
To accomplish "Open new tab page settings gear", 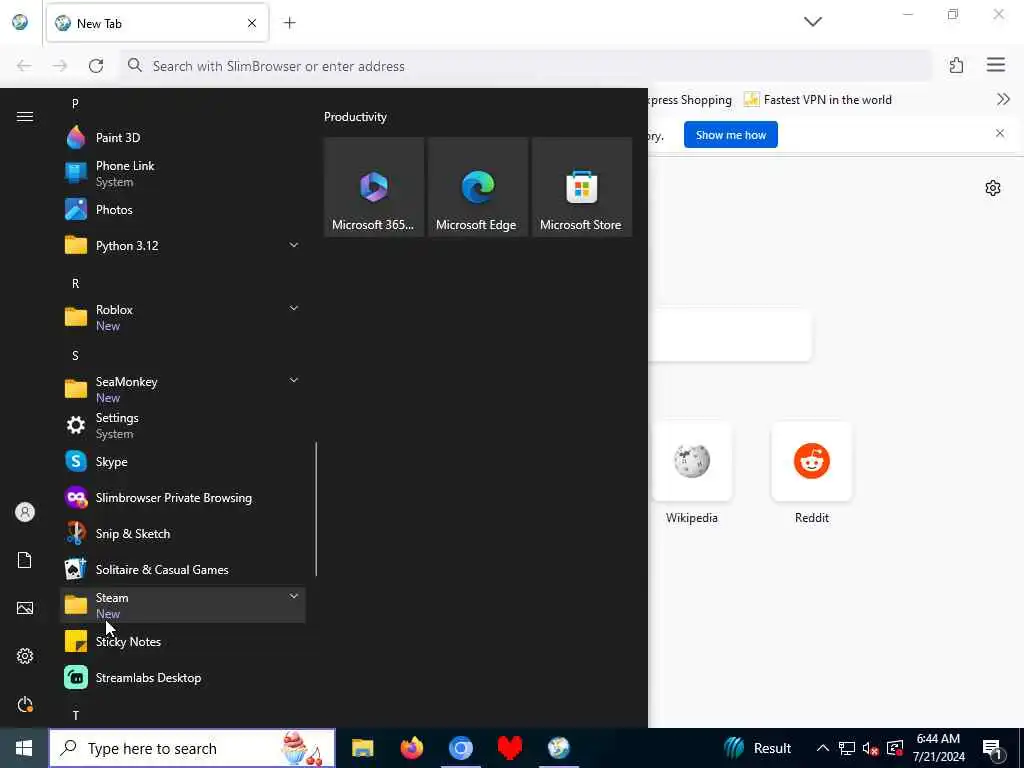I will coord(993,188).
